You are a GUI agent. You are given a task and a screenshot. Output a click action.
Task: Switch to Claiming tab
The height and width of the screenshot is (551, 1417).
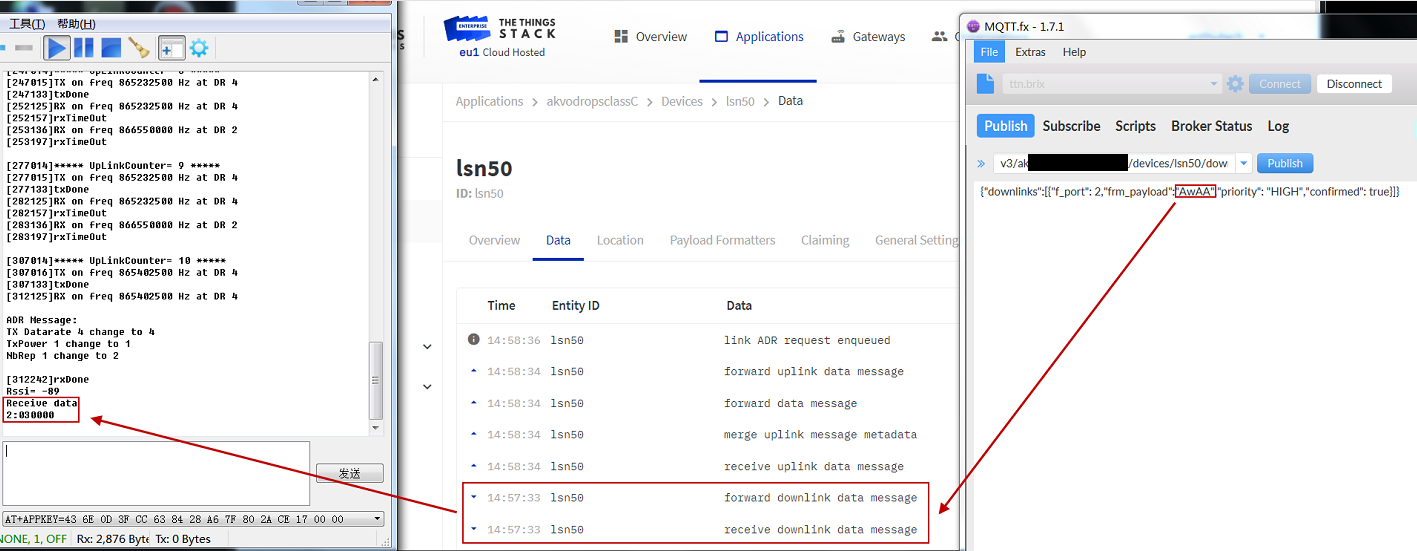tap(825, 240)
